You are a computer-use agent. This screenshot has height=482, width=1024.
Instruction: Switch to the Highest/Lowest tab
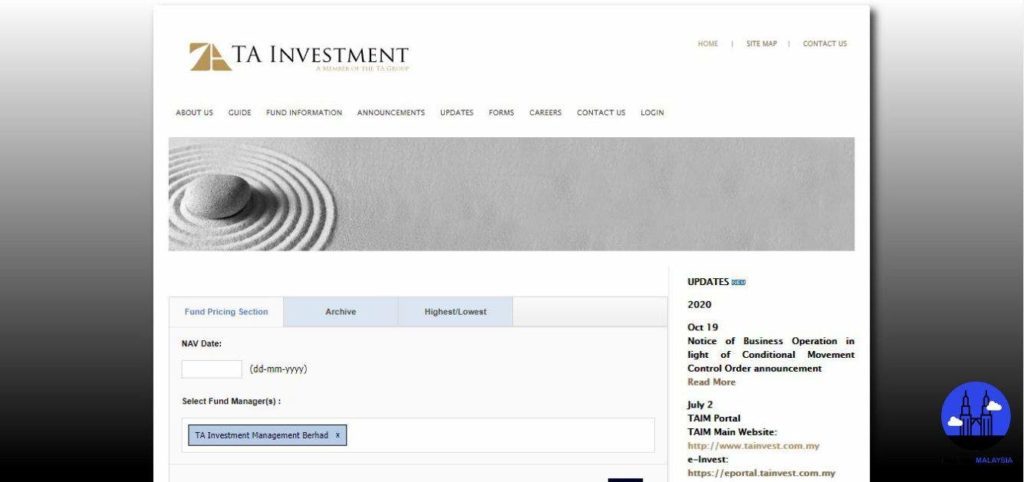point(455,312)
